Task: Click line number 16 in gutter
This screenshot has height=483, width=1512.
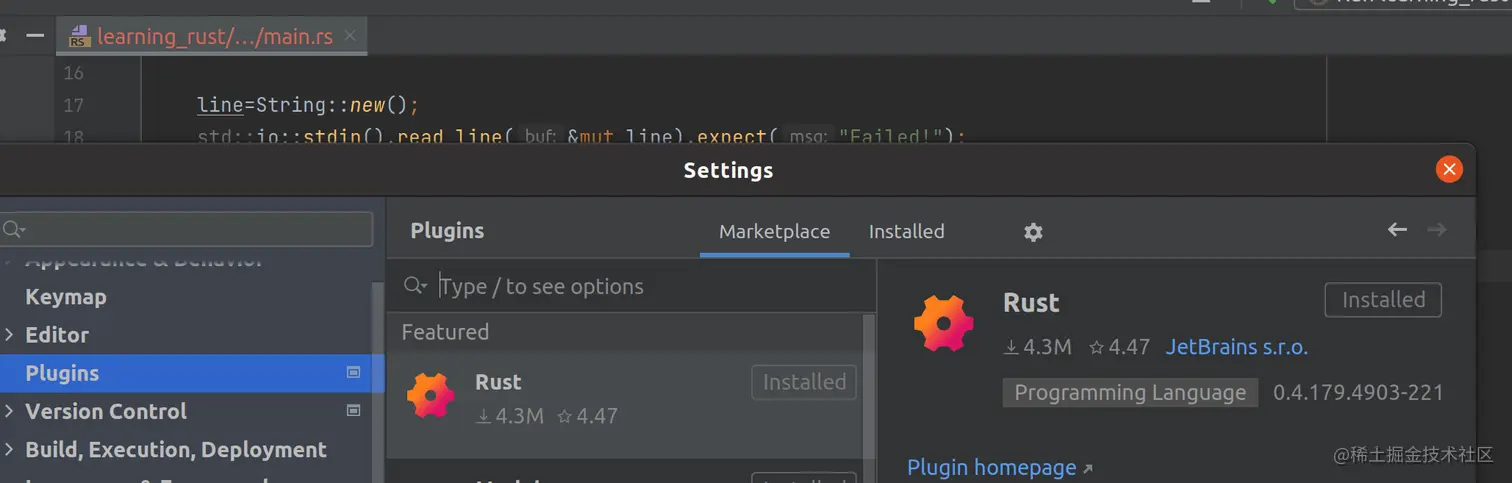Action: (73, 73)
